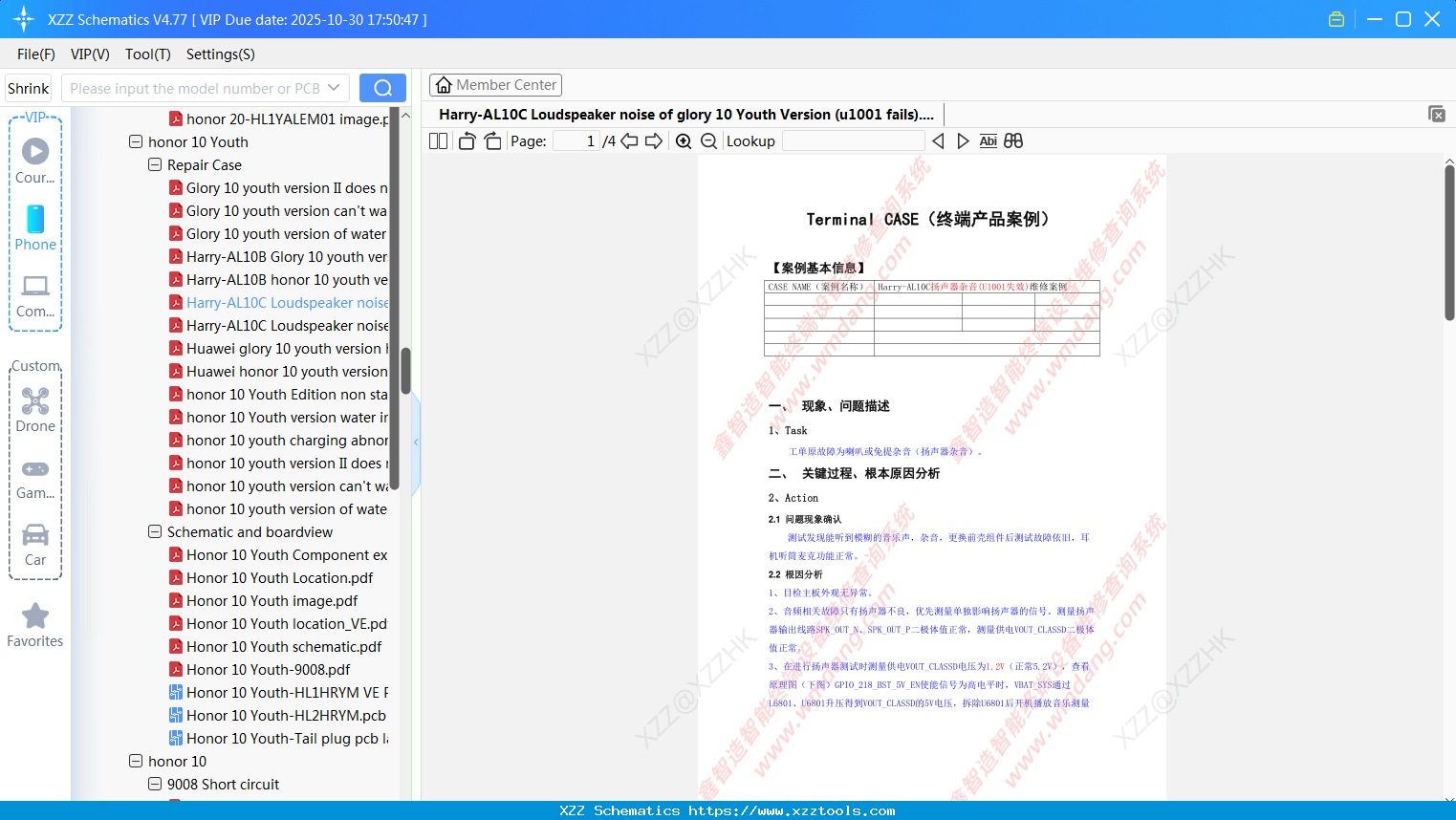Rotate the page counterclockwise
This screenshot has width=1456, height=820.
pos(467,141)
